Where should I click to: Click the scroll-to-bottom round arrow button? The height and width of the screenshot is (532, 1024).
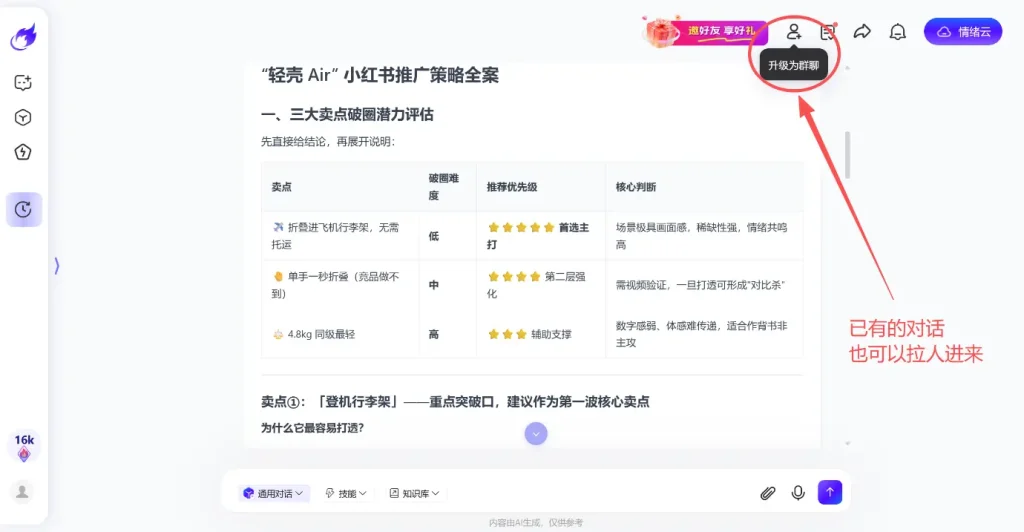(x=536, y=433)
